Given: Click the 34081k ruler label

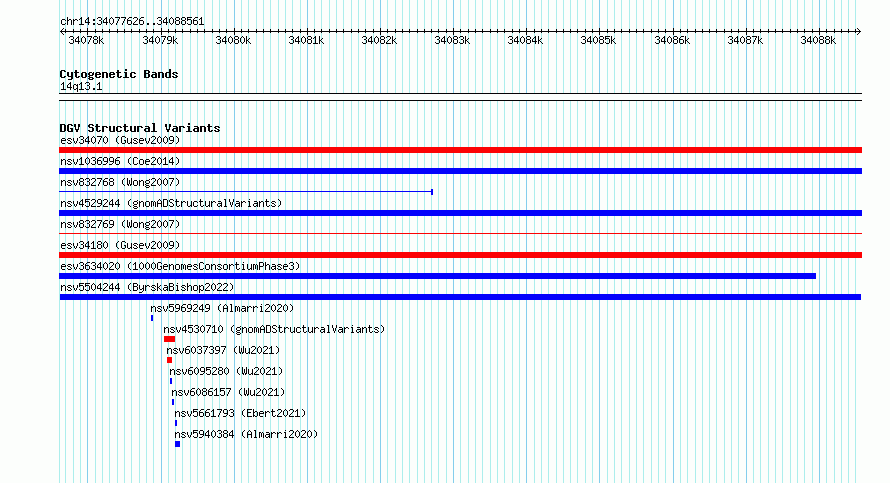Looking at the screenshot, I should click(307, 41).
